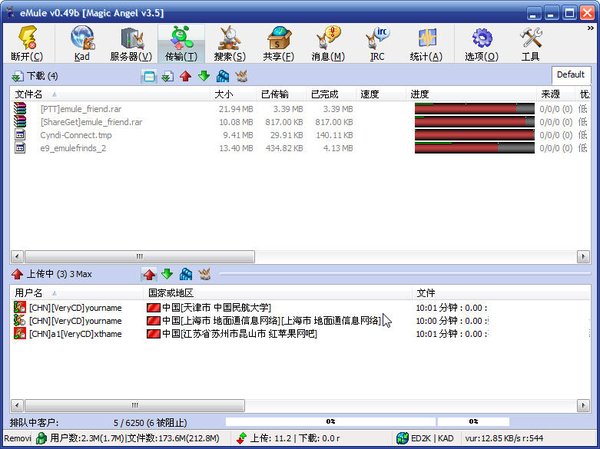Open the Messages (消息) page
Screen dimensions: 600x449
(328, 43)
